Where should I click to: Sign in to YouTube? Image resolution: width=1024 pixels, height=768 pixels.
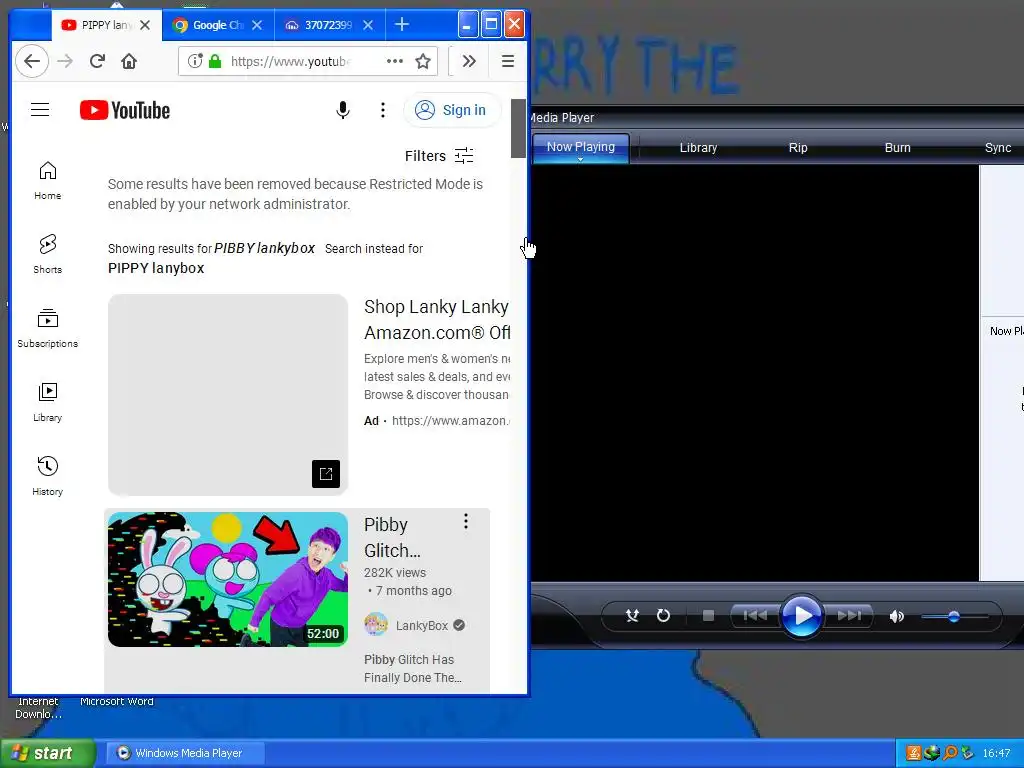pos(452,110)
